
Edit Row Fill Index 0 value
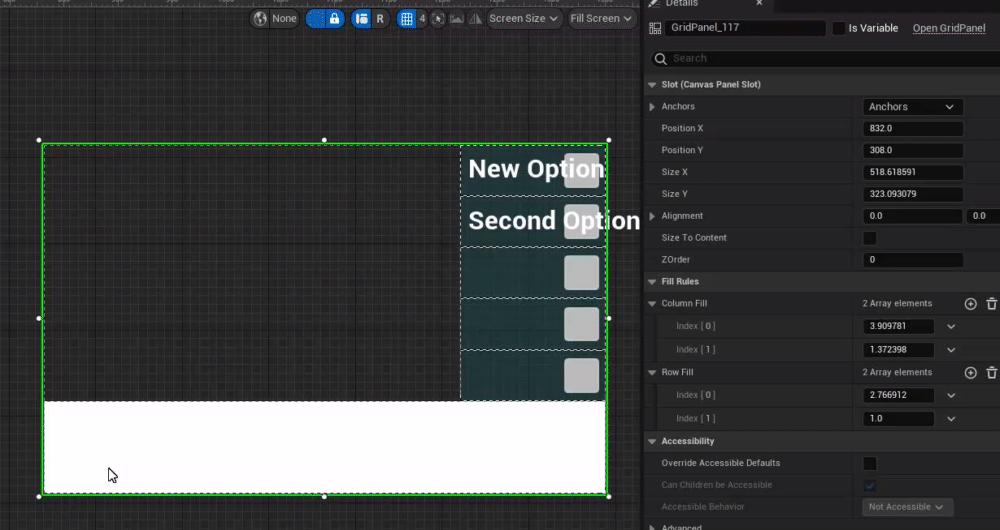pyautogui.click(x=898, y=395)
